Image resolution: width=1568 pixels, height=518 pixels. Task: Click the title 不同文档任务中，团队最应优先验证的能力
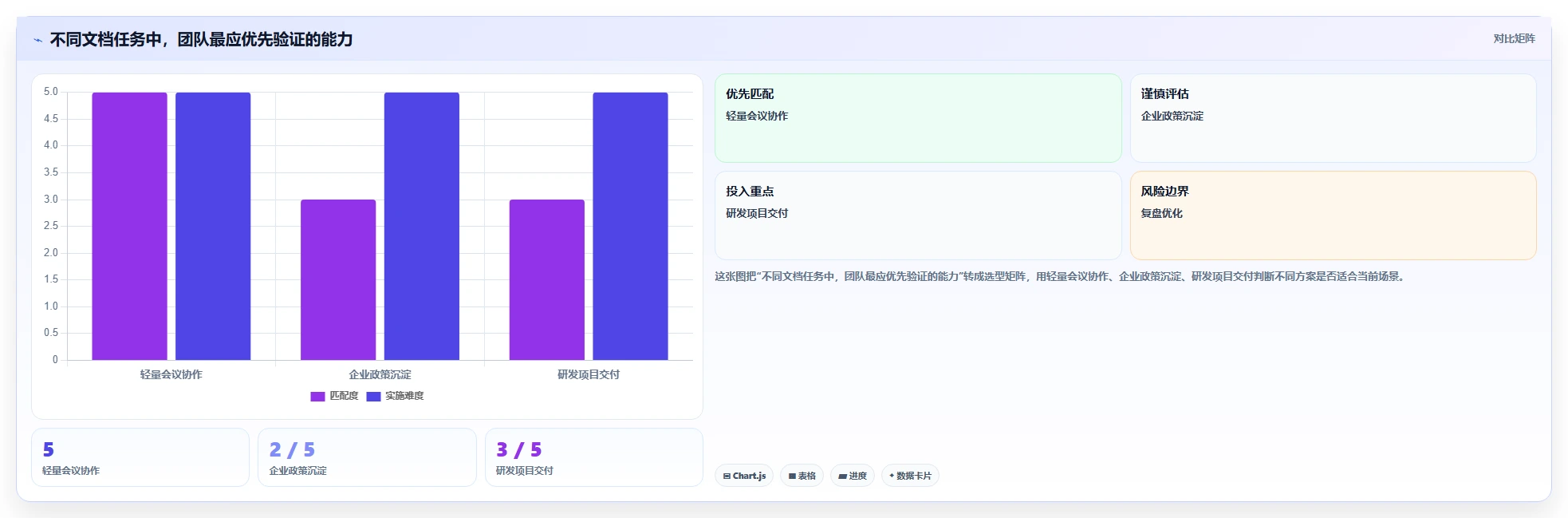201,40
